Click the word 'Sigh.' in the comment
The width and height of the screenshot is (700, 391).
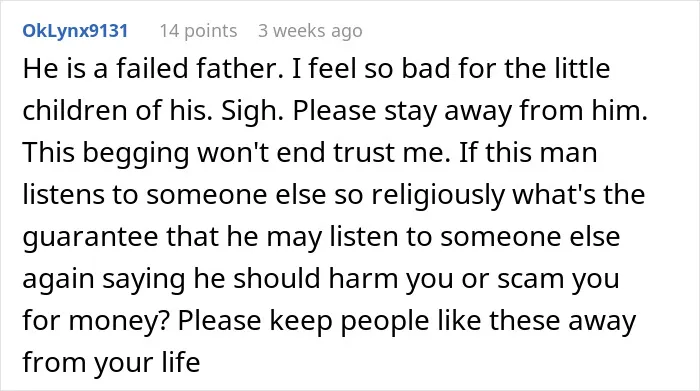[x=252, y=111]
